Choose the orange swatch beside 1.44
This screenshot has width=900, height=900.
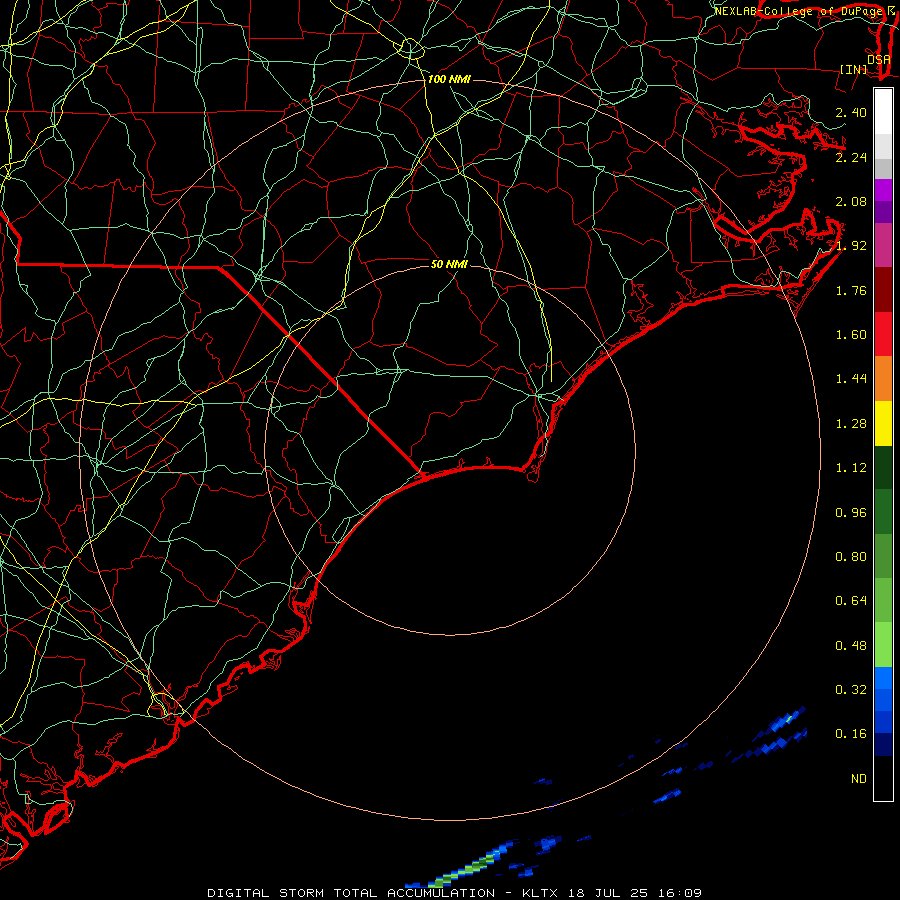(x=883, y=378)
